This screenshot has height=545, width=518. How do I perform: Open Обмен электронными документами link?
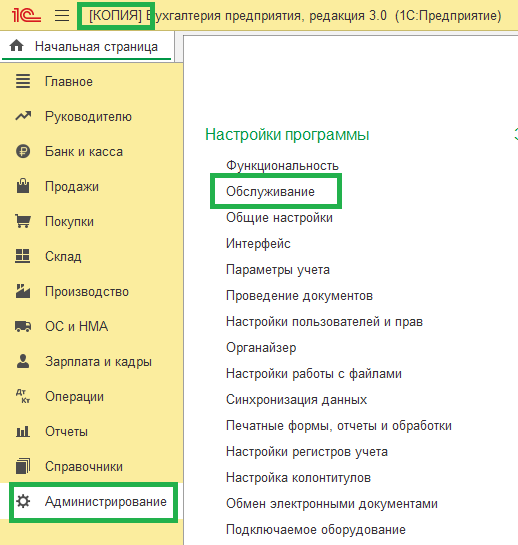pos(332,504)
